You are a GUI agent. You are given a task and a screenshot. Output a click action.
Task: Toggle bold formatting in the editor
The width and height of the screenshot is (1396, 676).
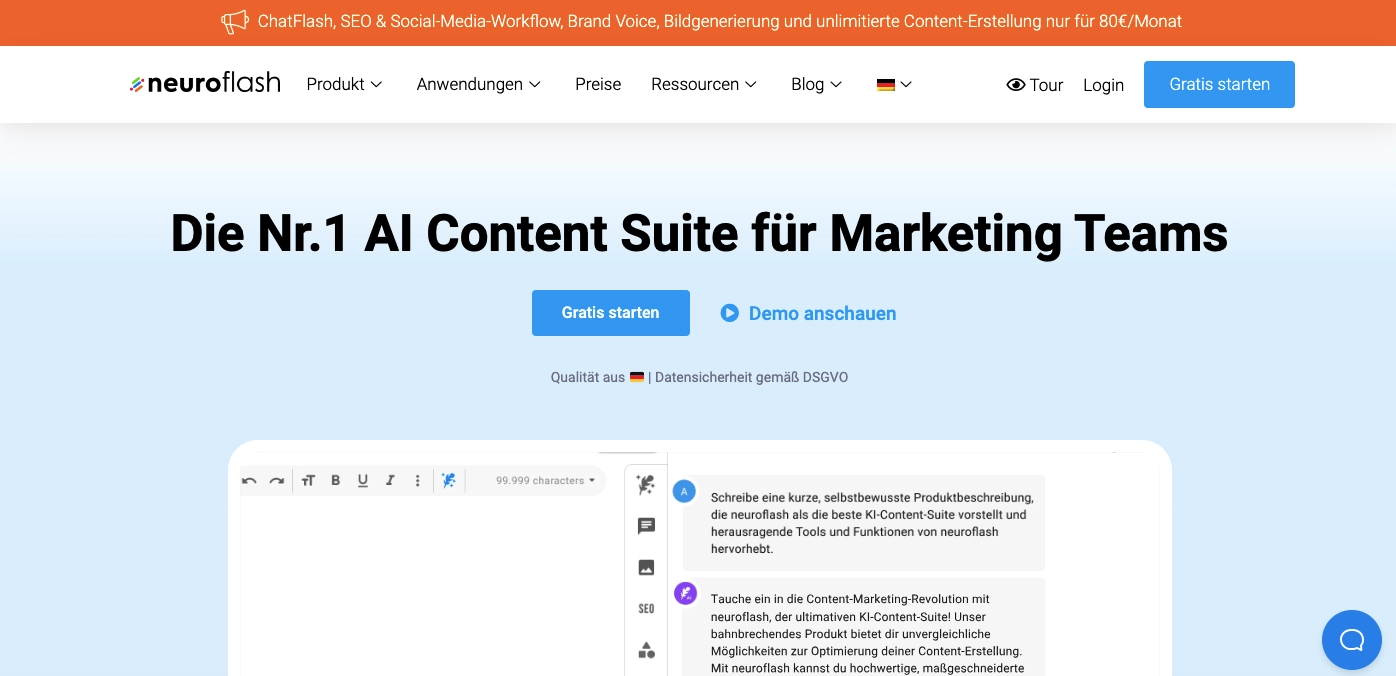[335, 481]
